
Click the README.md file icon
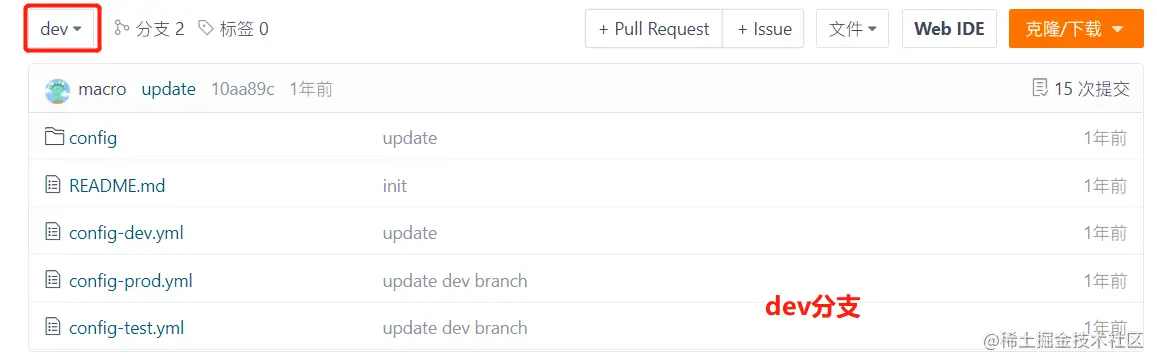pyautogui.click(x=53, y=185)
